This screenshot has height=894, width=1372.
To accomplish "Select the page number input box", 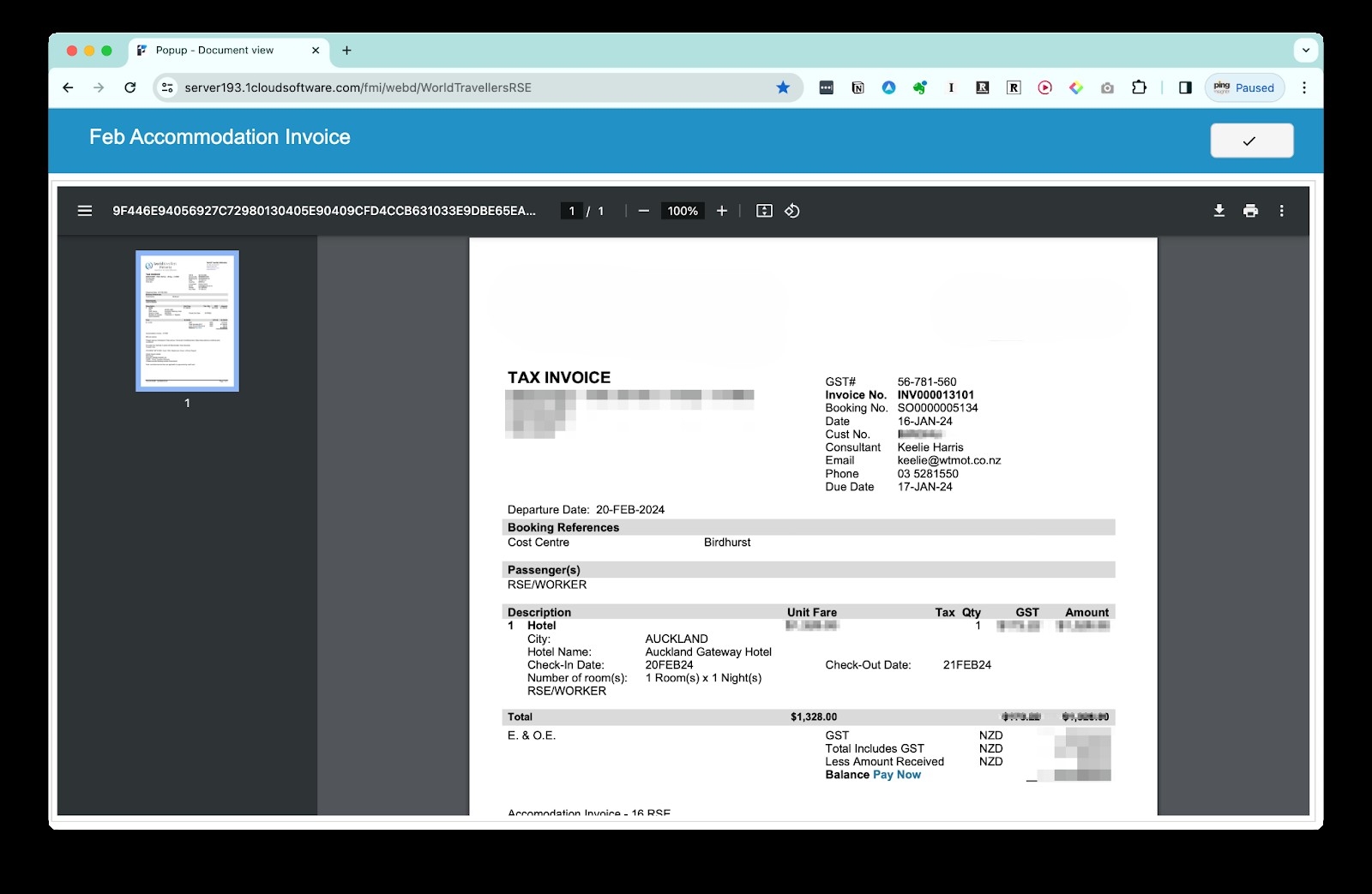I will click(x=572, y=211).
